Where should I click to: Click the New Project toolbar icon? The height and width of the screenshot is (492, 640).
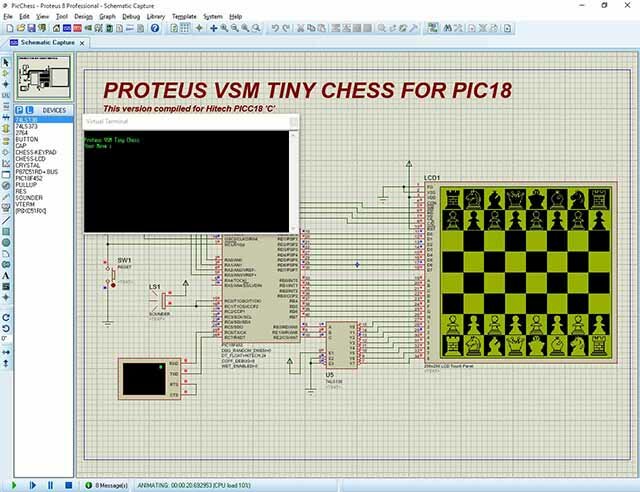tap(10, 28)
